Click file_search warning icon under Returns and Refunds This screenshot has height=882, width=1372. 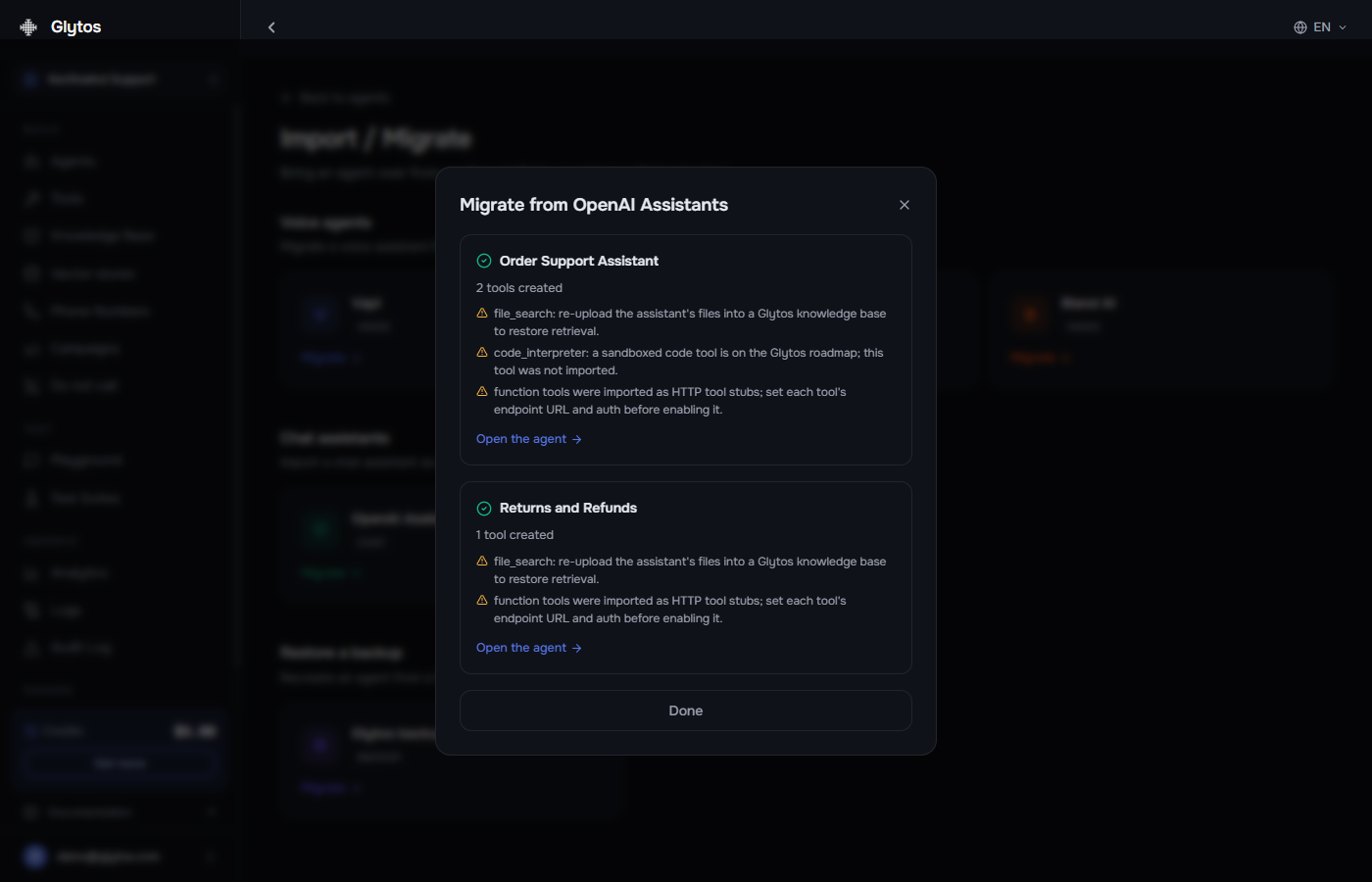(x=482, y=561)
